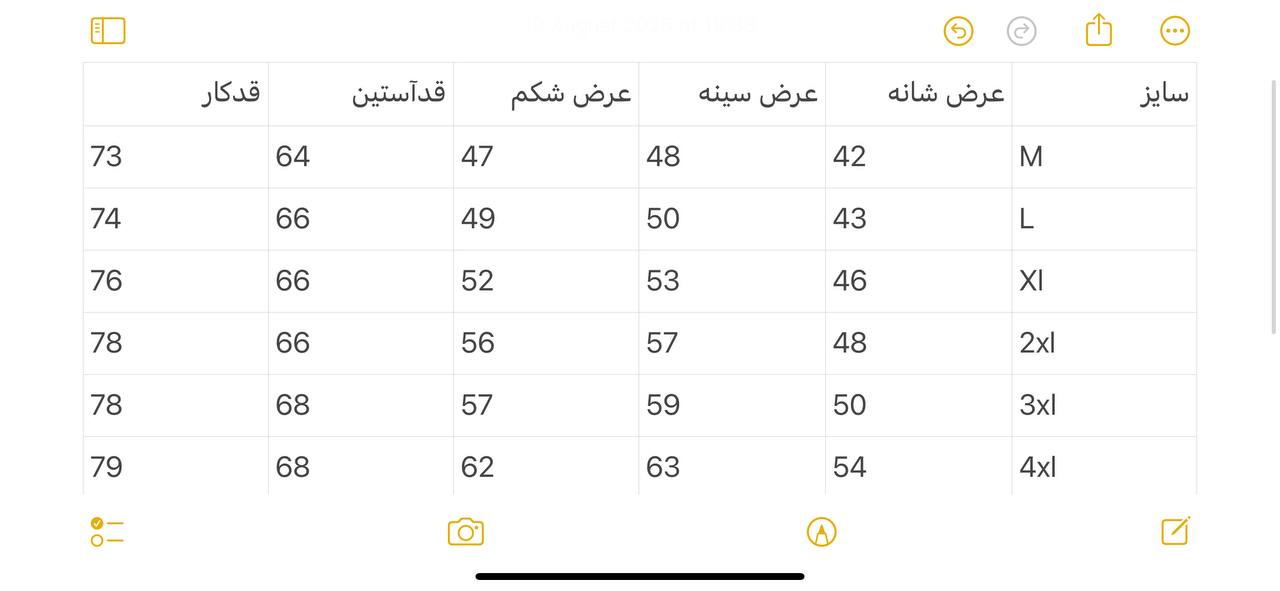Tap the redo arrow icon
The width and height of the screenshot is (1280, 591).
[1021, 31]
